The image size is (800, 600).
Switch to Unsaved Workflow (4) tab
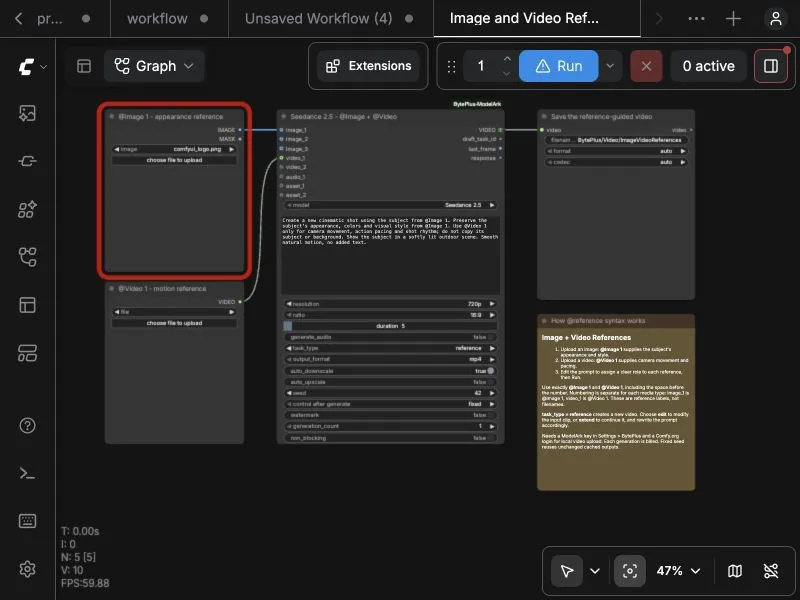click(x=329, y=19)
